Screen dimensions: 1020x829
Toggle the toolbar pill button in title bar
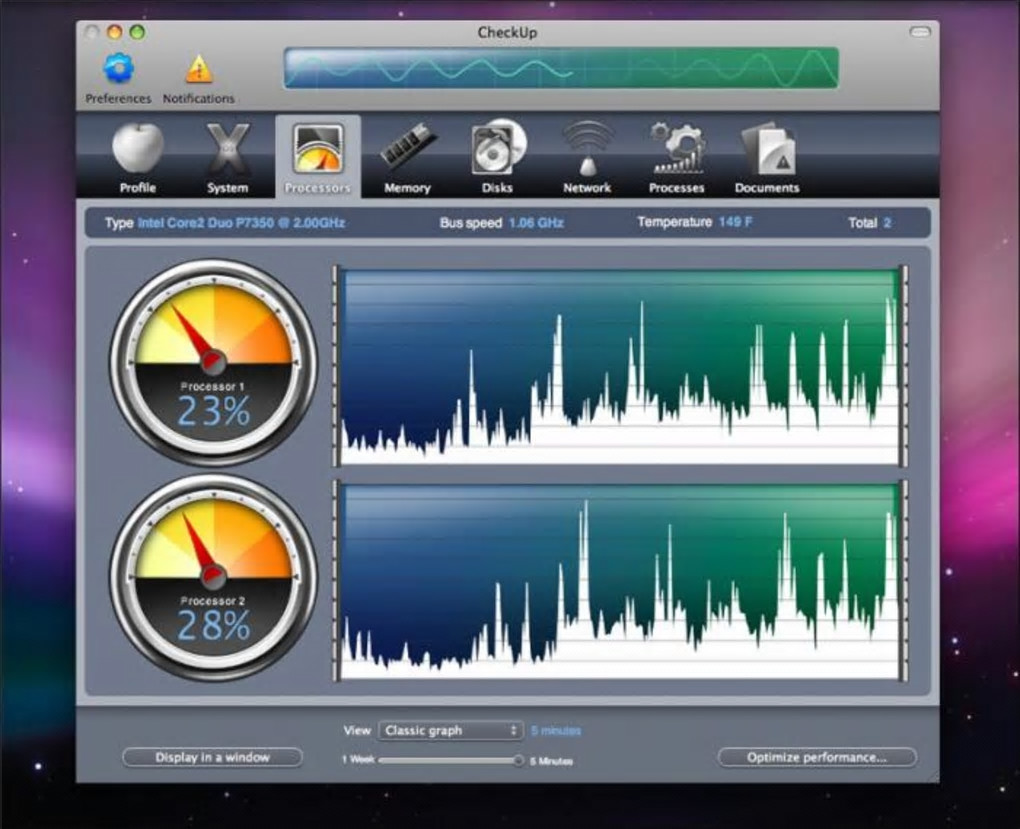(x=919, y=33)
